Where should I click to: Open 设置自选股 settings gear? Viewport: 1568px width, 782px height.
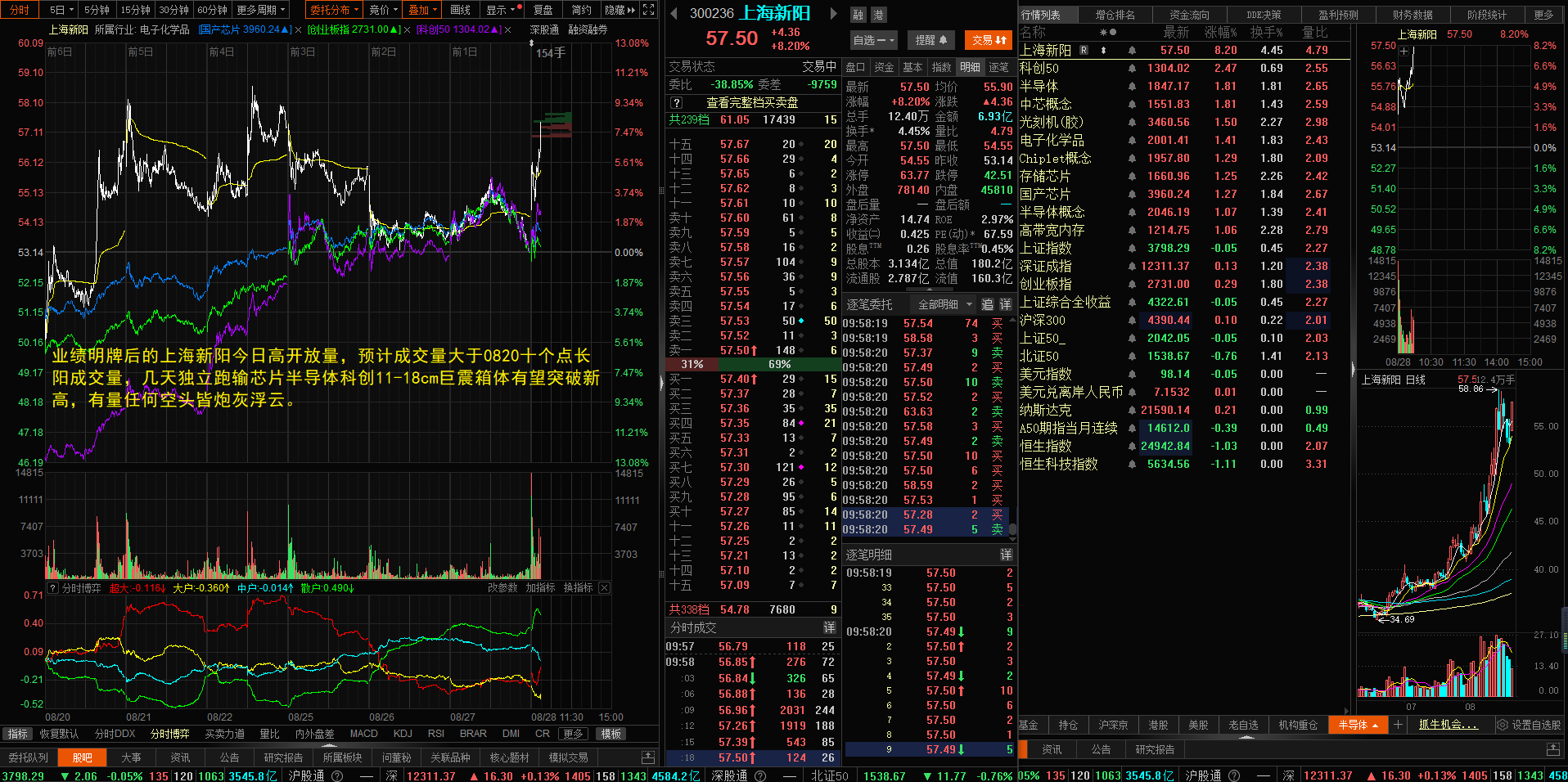click(1530, 725)
